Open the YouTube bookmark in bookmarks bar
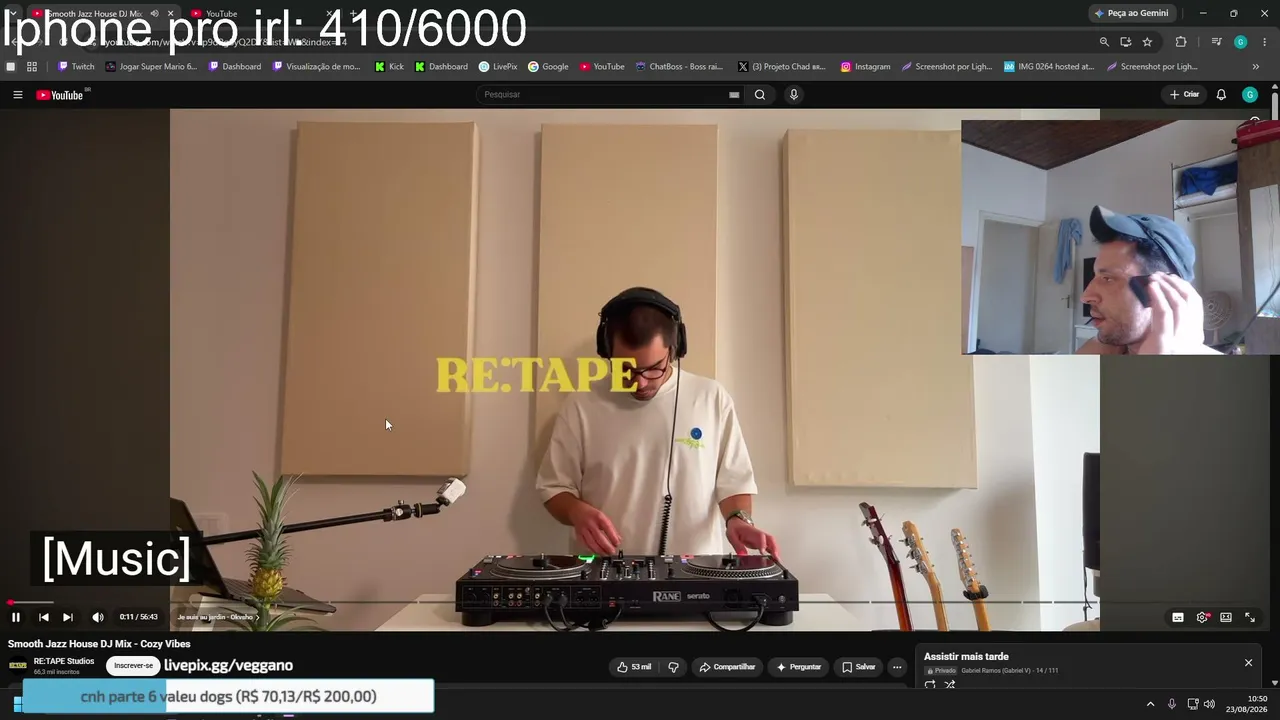The height and width of the screenshot is (720, 1280). [602, 67]
